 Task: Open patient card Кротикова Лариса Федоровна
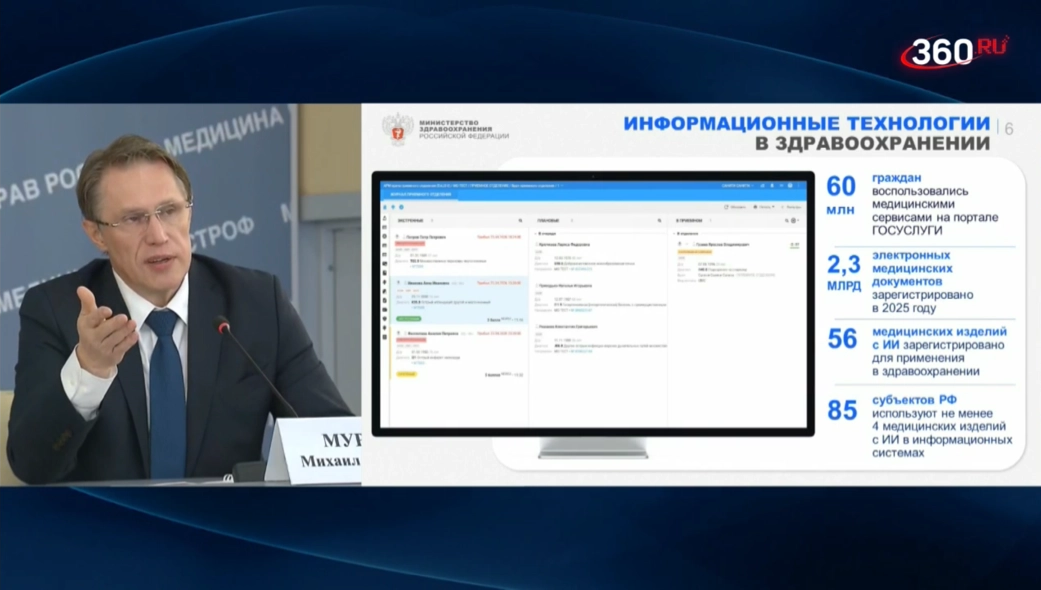pos(598,256)
